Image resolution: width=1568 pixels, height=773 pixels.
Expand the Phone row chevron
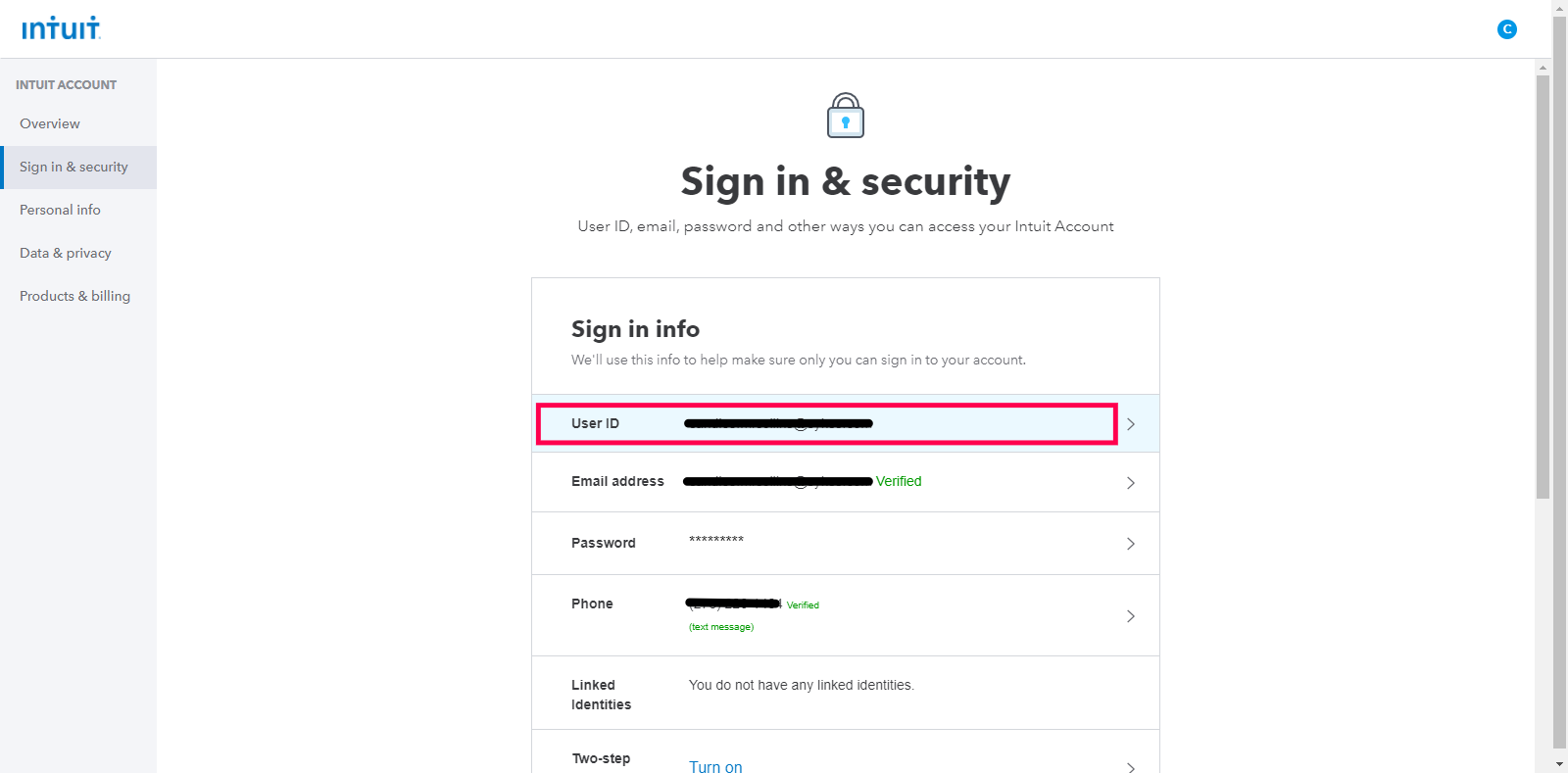coord(1131,616)
